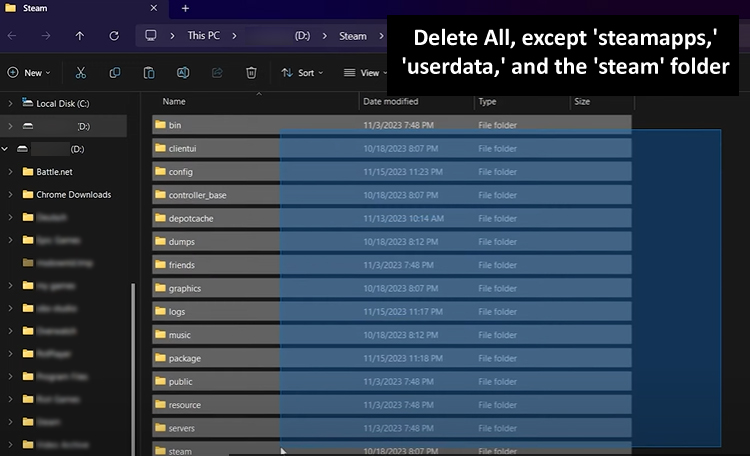Click (D:) breadcrumb in address bar
The image size is (750, 456).
[302, 36]
